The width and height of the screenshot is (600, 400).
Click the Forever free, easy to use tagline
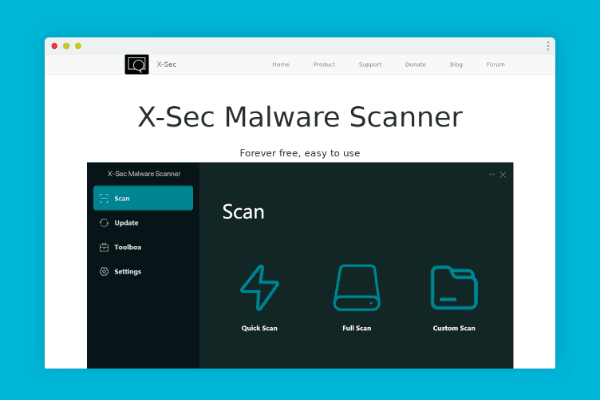pyautogui.click(x=300, y=153)
